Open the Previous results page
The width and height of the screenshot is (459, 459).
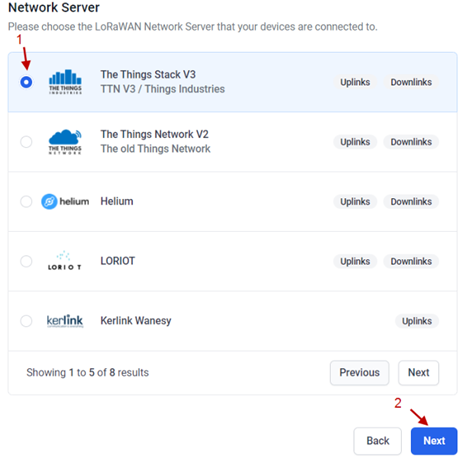pyautogui.click(x=359, y=372)
